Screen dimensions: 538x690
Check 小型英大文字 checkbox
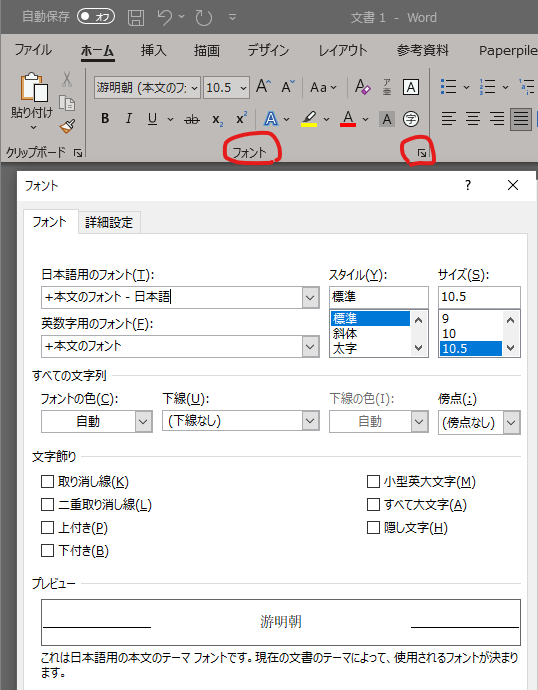[373, 481]
